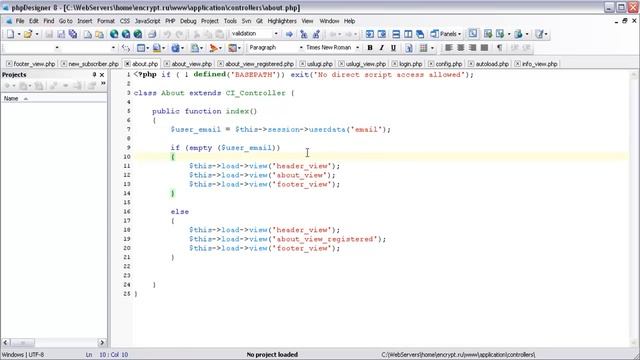Expand the Projects toolbar overflow chevron

[x=103, y=84]
